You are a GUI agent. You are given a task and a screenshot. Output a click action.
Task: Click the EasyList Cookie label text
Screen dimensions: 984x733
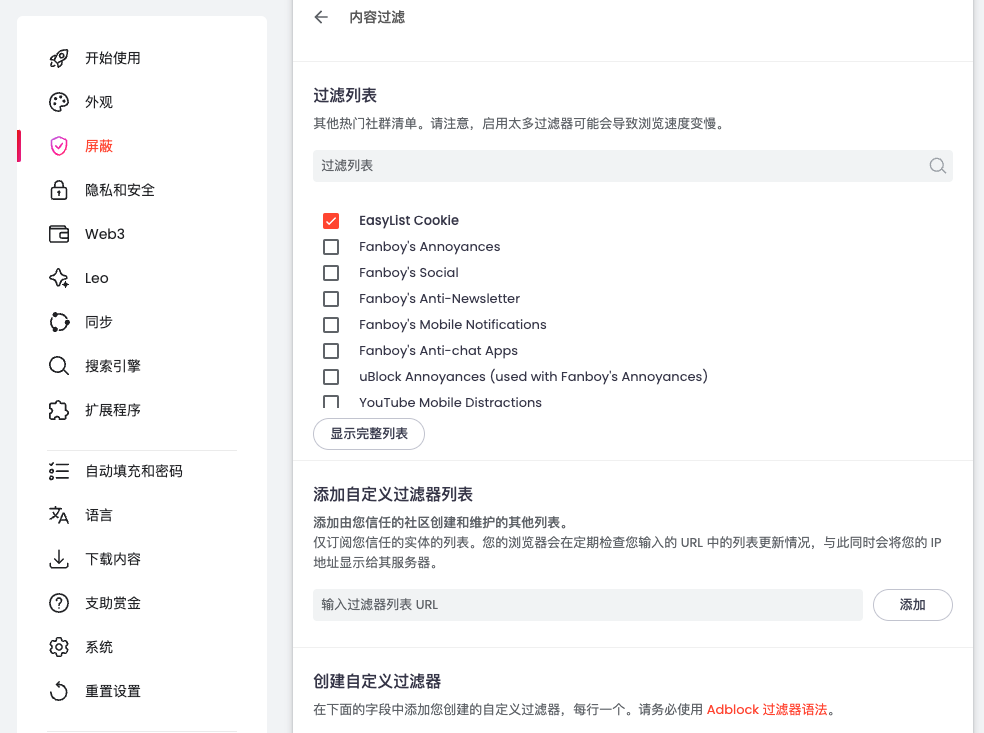pyautogui.click(x=409, y=221)
